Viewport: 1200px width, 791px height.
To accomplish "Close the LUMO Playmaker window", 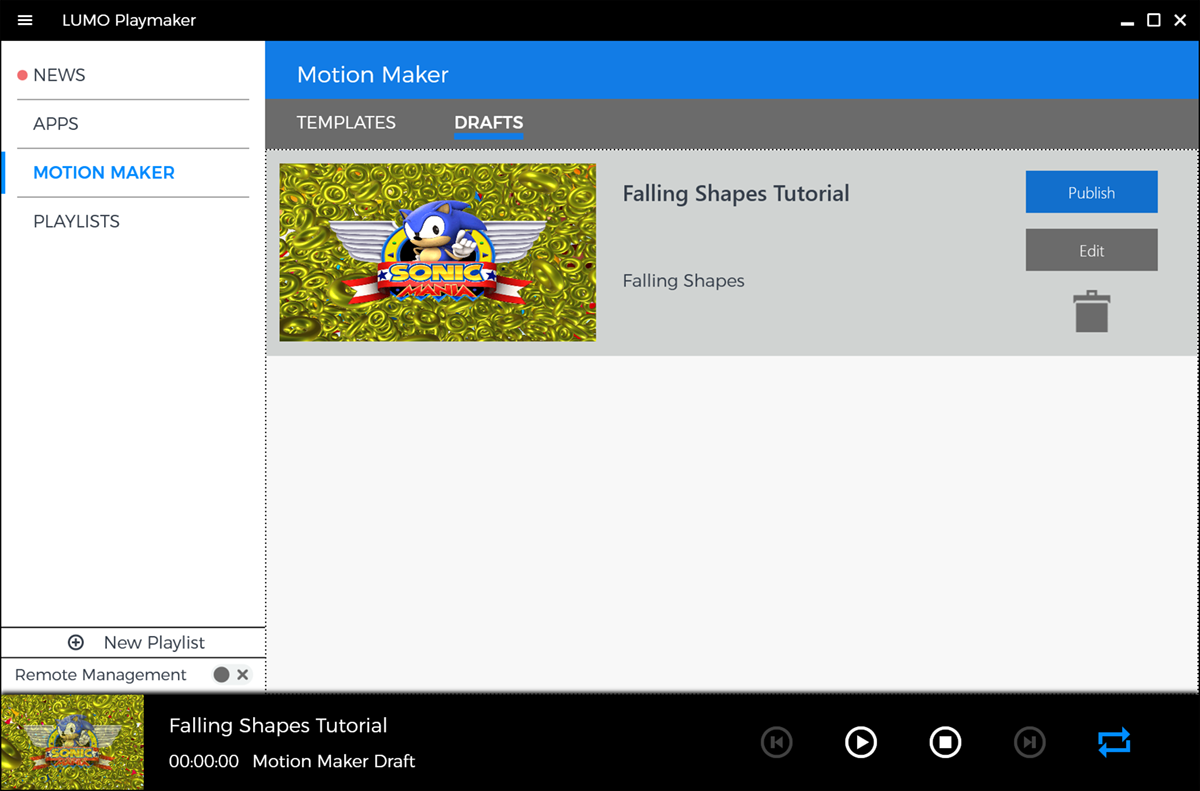I will pos(1180,20).
